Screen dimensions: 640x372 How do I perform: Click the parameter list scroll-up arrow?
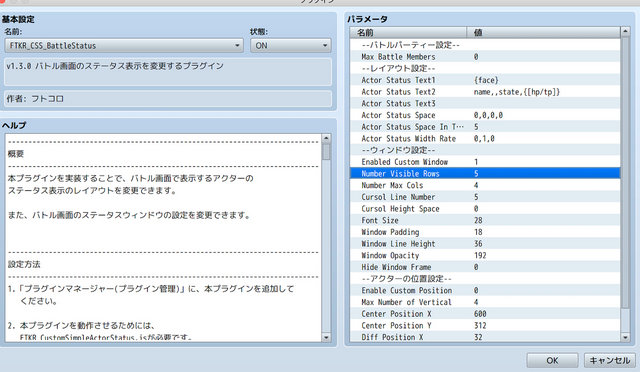click(x=625, y=32)
